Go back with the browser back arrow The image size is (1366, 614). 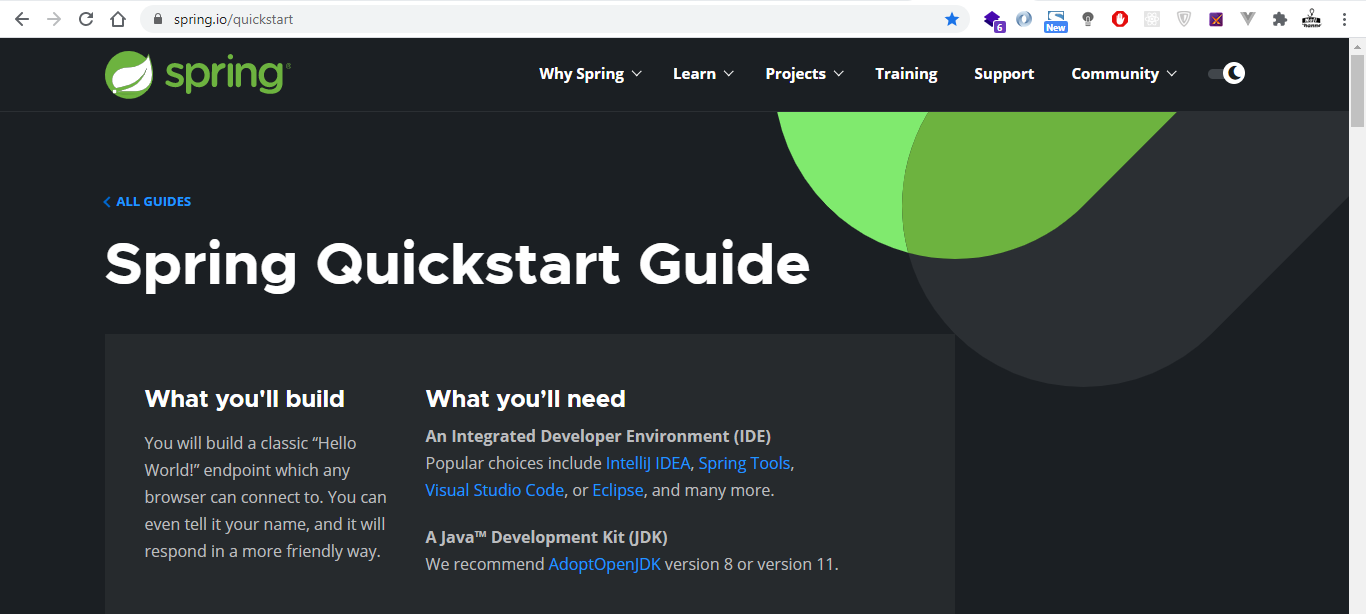(x=21, y=19)
